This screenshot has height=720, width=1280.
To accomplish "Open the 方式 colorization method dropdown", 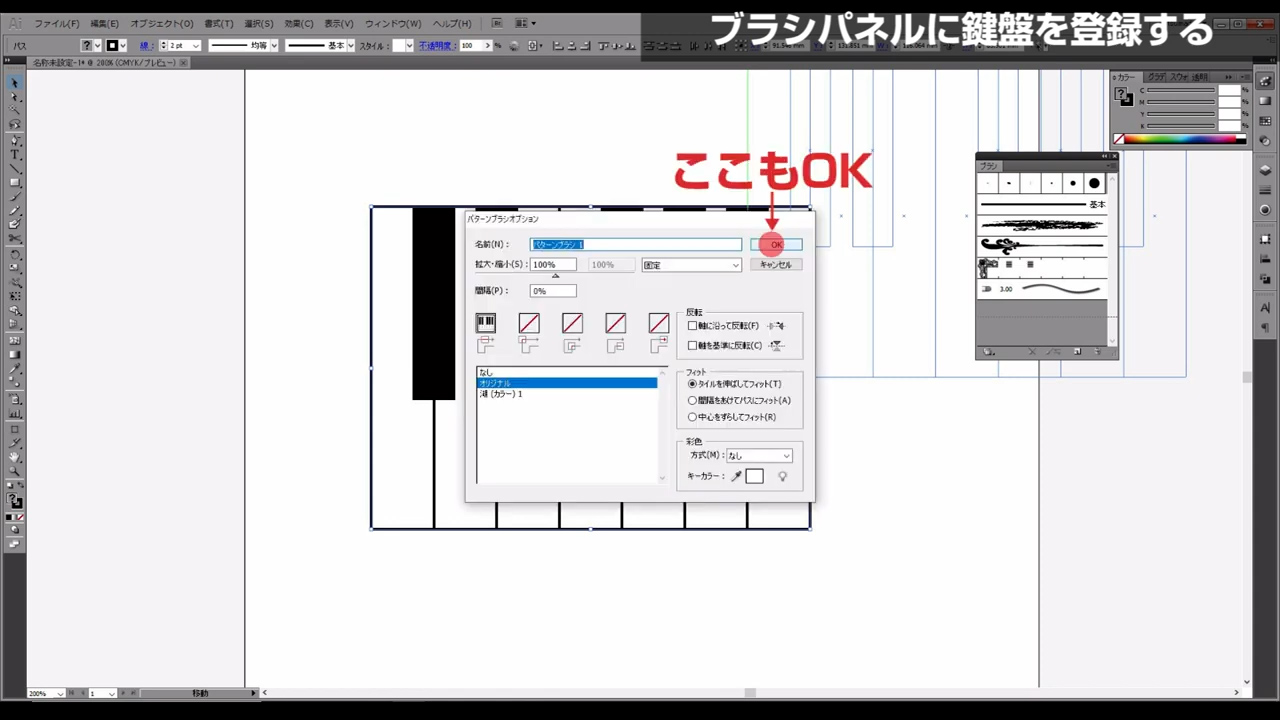I will pos(759,456).
